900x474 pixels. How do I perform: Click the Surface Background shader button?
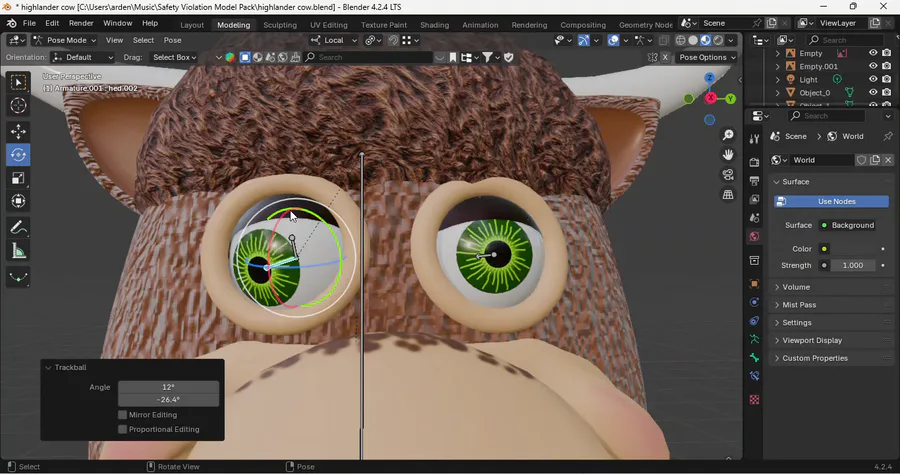pyautogui.click(x=848, y=226)
